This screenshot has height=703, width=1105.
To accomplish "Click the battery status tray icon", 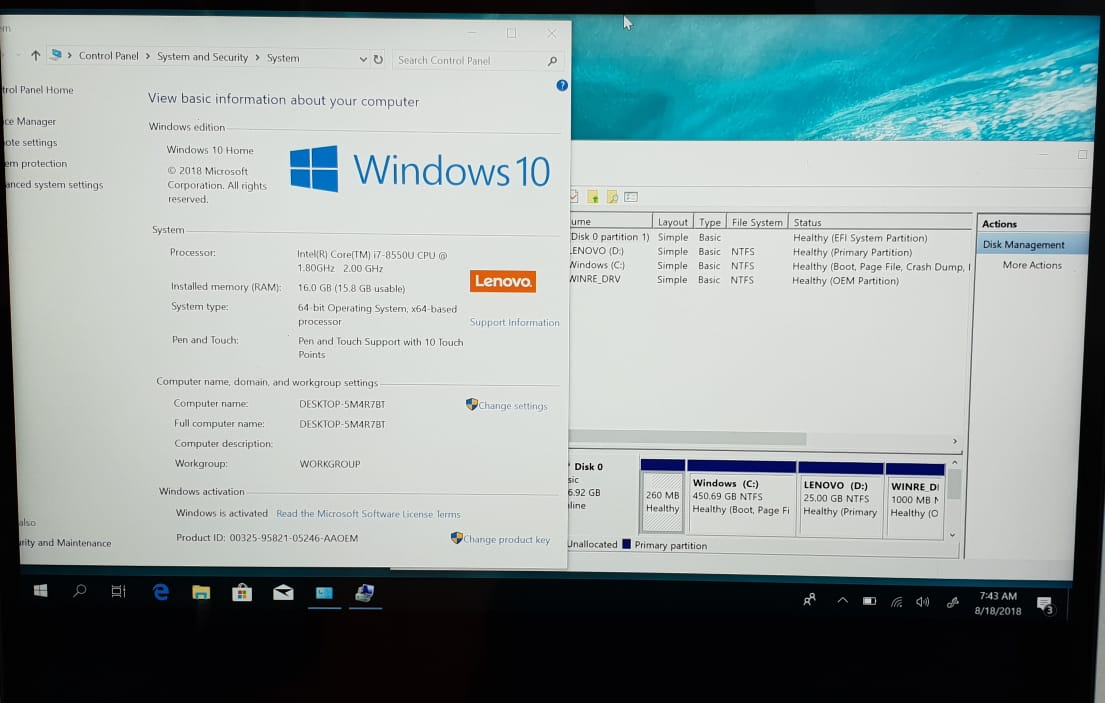I will pos(870,601).
